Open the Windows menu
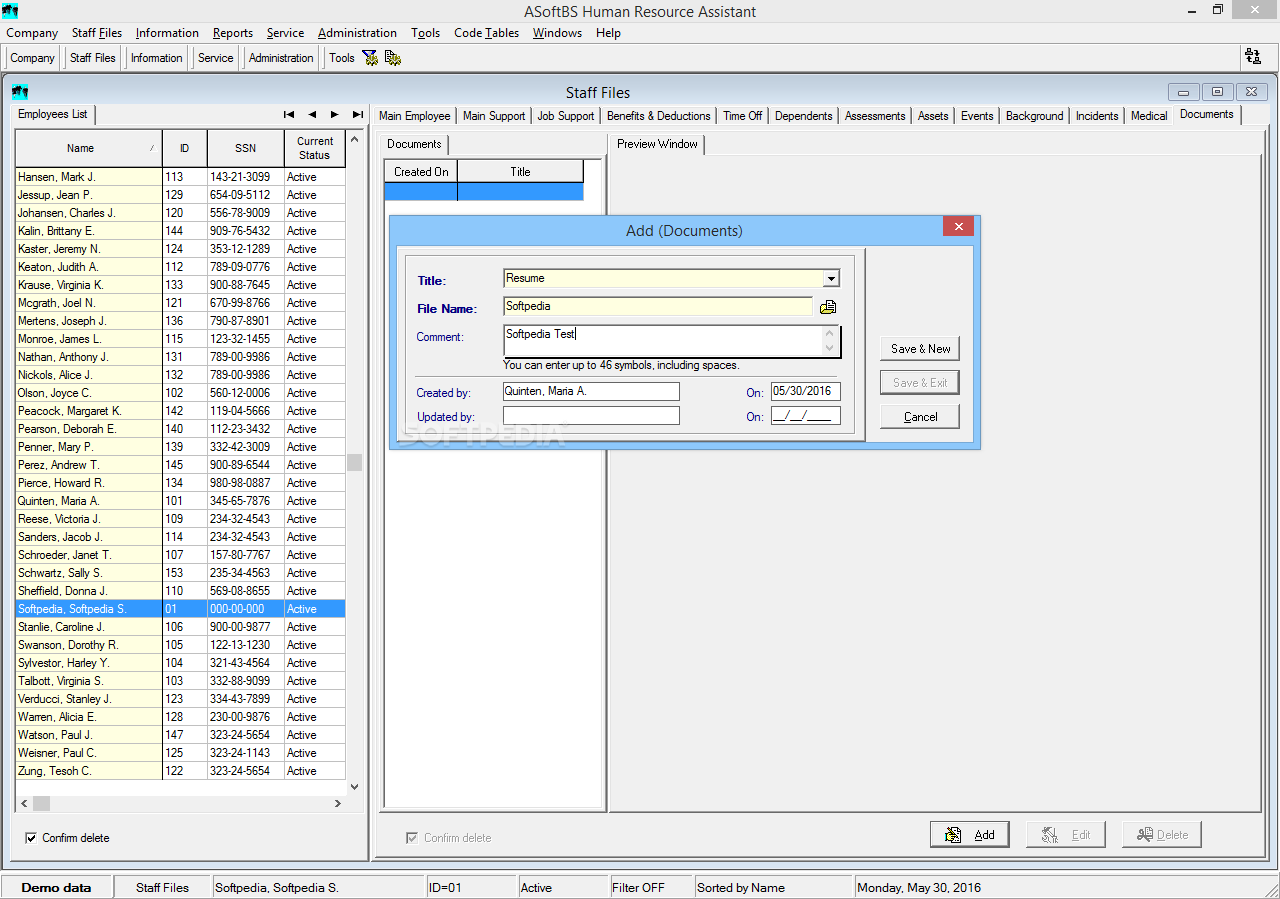1280x899 pixels. point(557,33)
